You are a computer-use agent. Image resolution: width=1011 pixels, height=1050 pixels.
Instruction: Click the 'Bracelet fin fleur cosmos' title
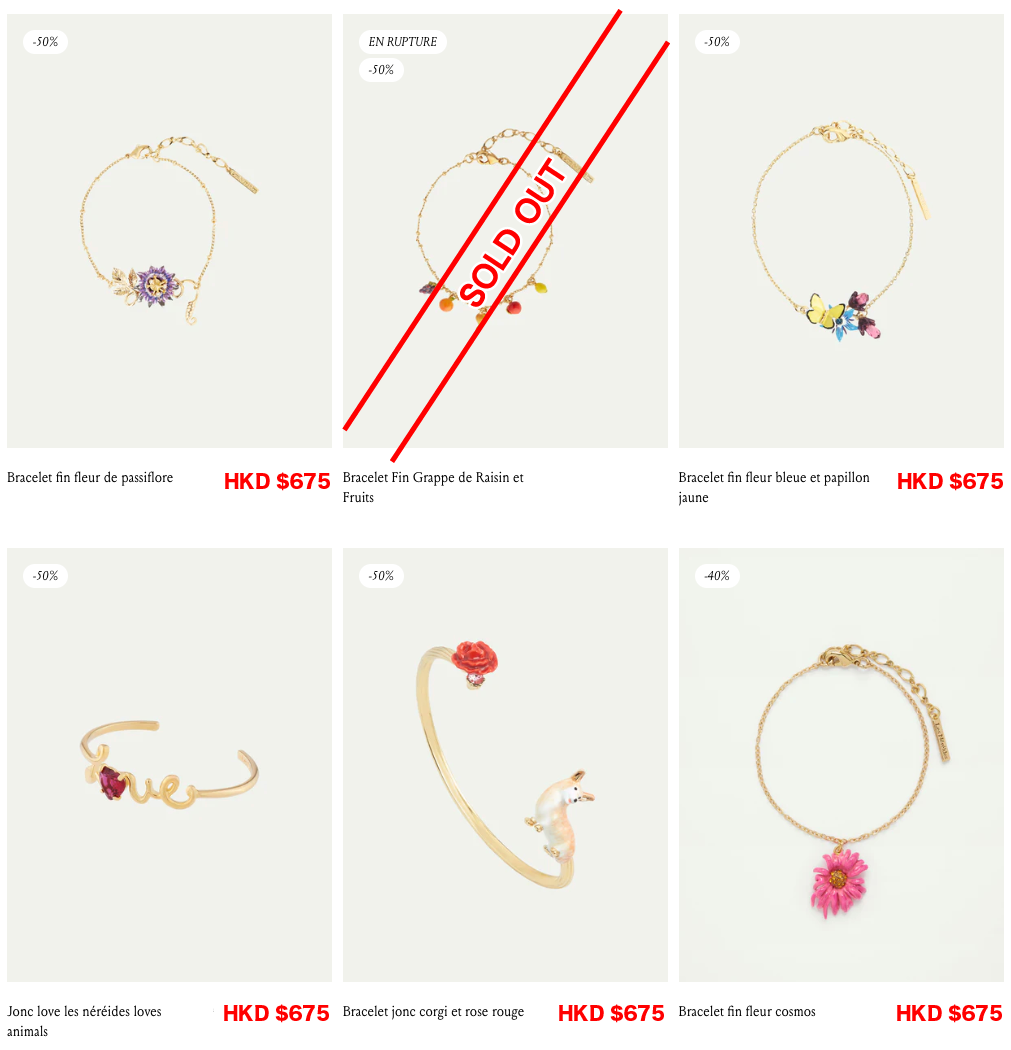tap(747, 1011)
